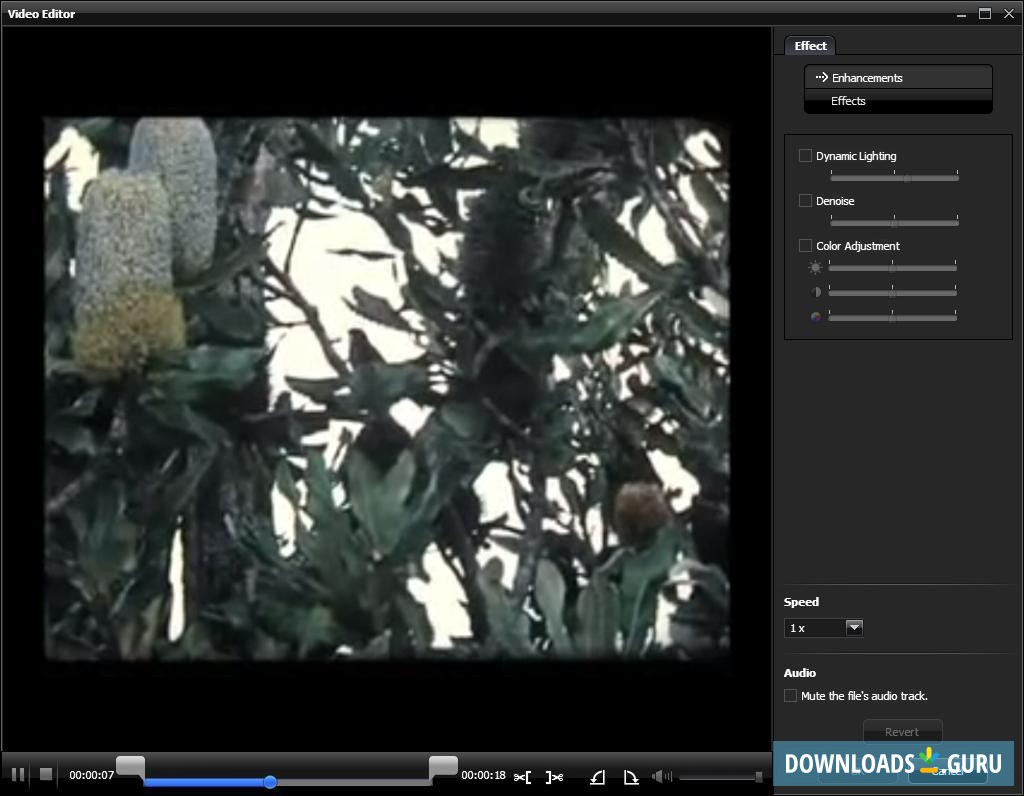Click the 00:00:07 current time label
1024x796 pixels.
pos(91,775)
